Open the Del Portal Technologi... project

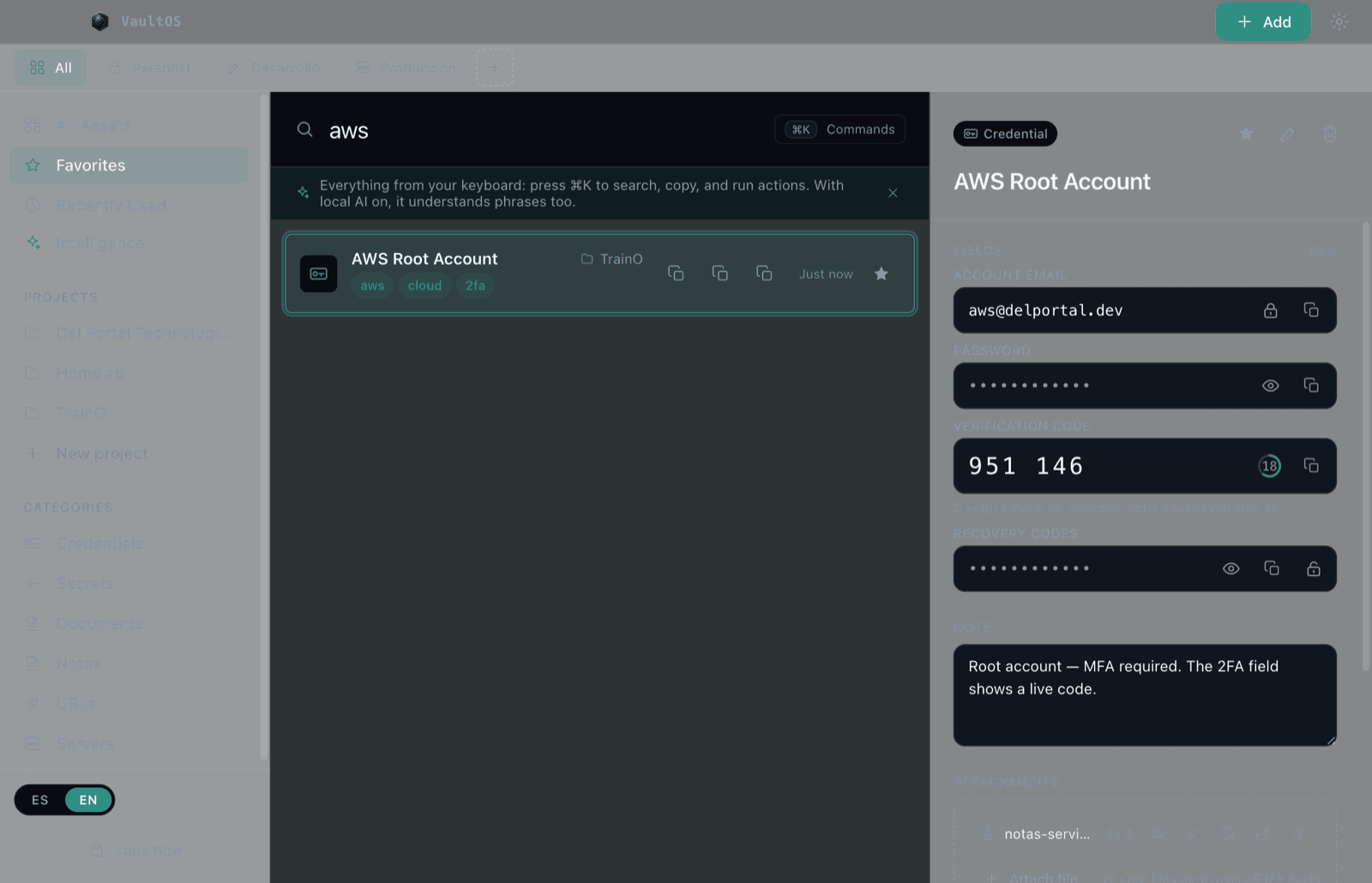tap(129, 333)
